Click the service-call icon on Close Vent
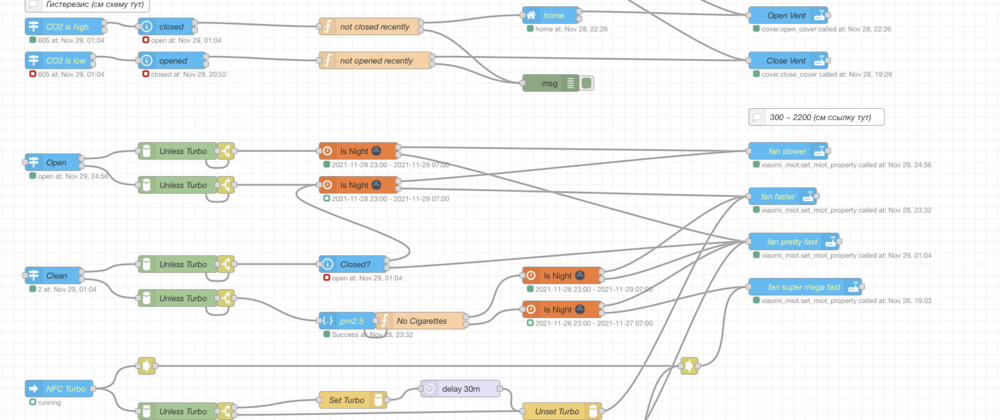This screenshot has width=1000, height=420. click(x=820, y=61)
